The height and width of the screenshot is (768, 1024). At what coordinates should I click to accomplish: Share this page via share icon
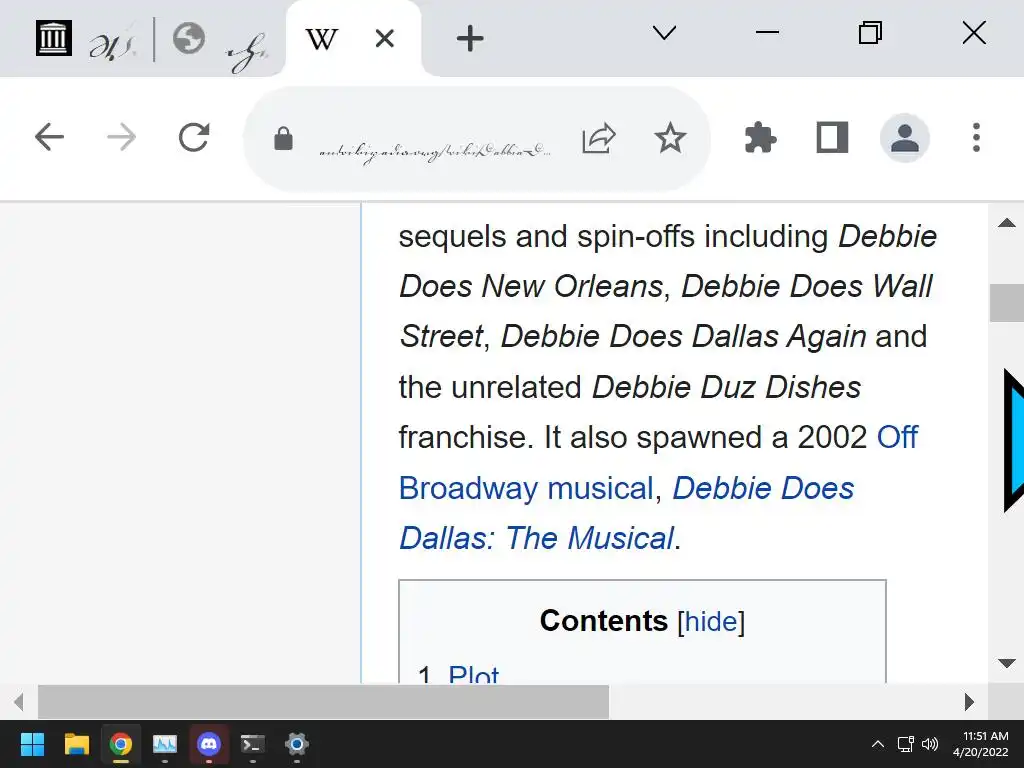tap(598, 138)
